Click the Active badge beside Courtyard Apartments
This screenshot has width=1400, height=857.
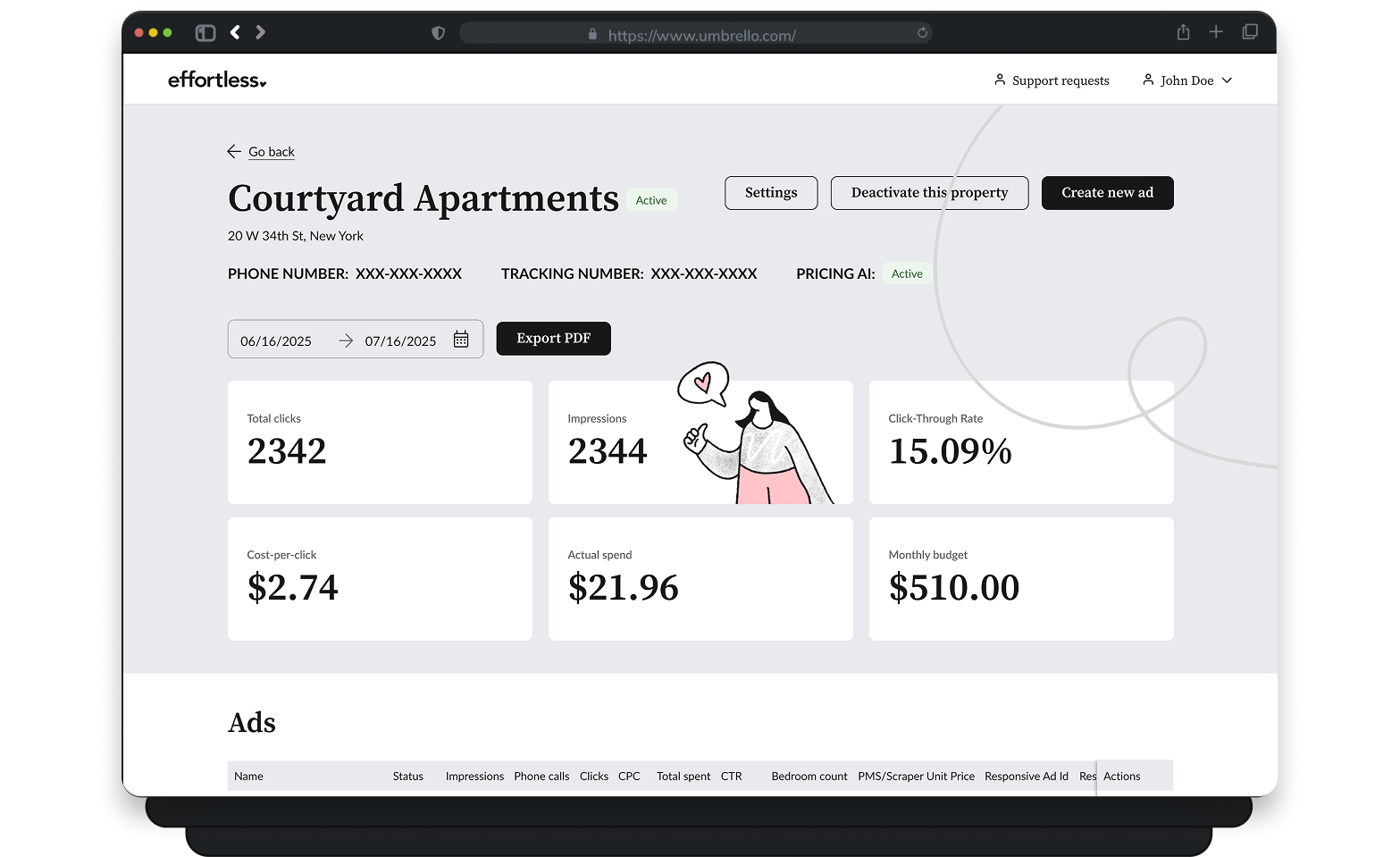pos(651,200)
